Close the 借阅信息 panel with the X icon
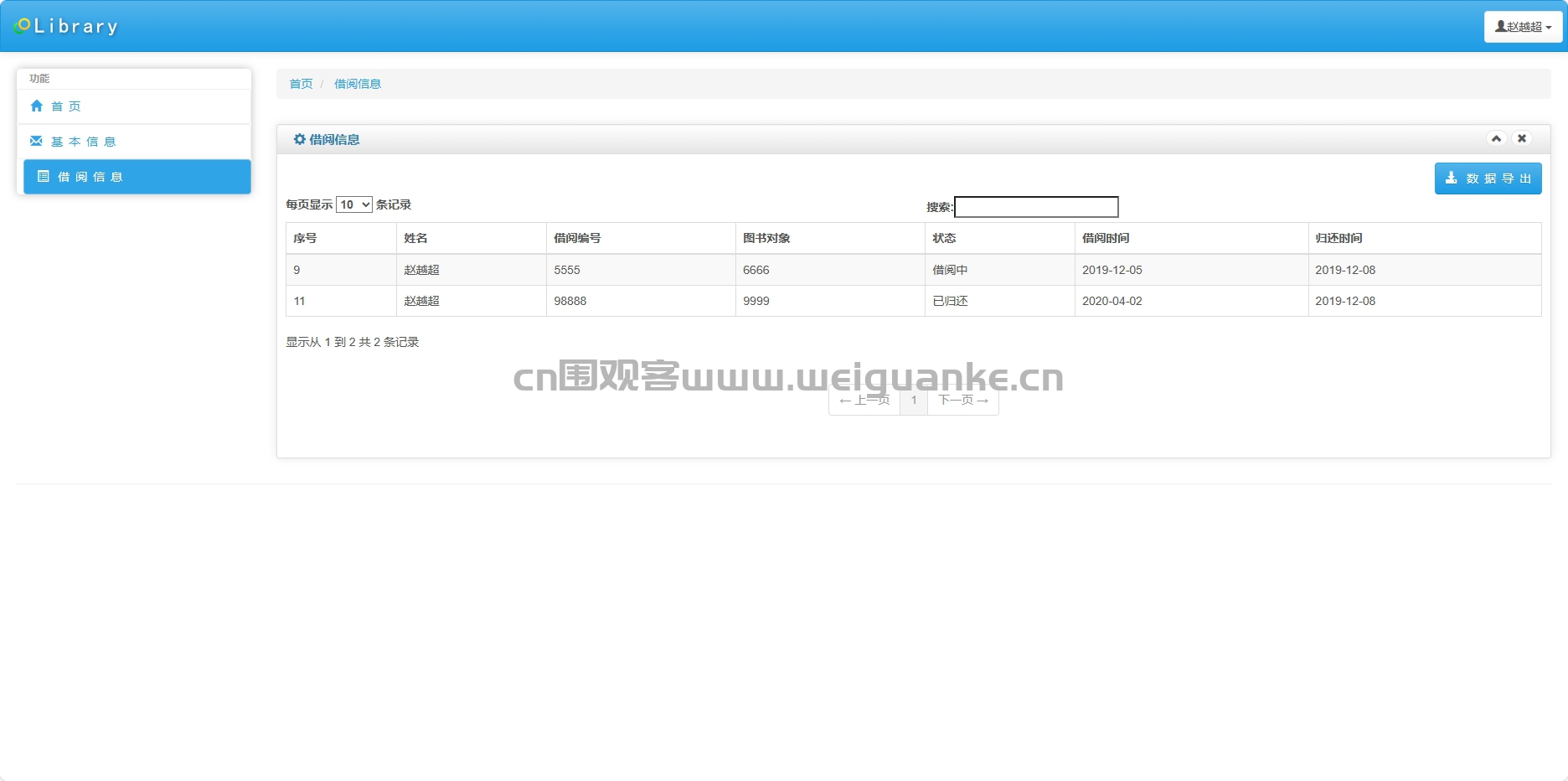The height and width of the screenshot is (781, 1568). pos(1522,138)
